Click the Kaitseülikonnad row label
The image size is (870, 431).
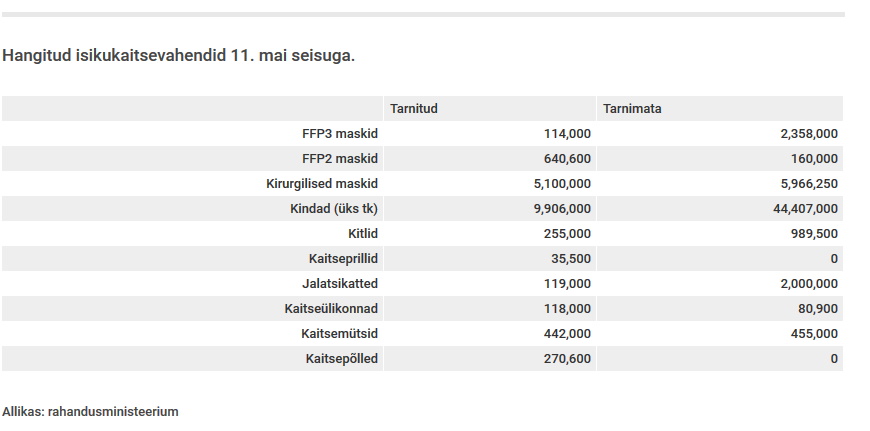click(332, 309)
